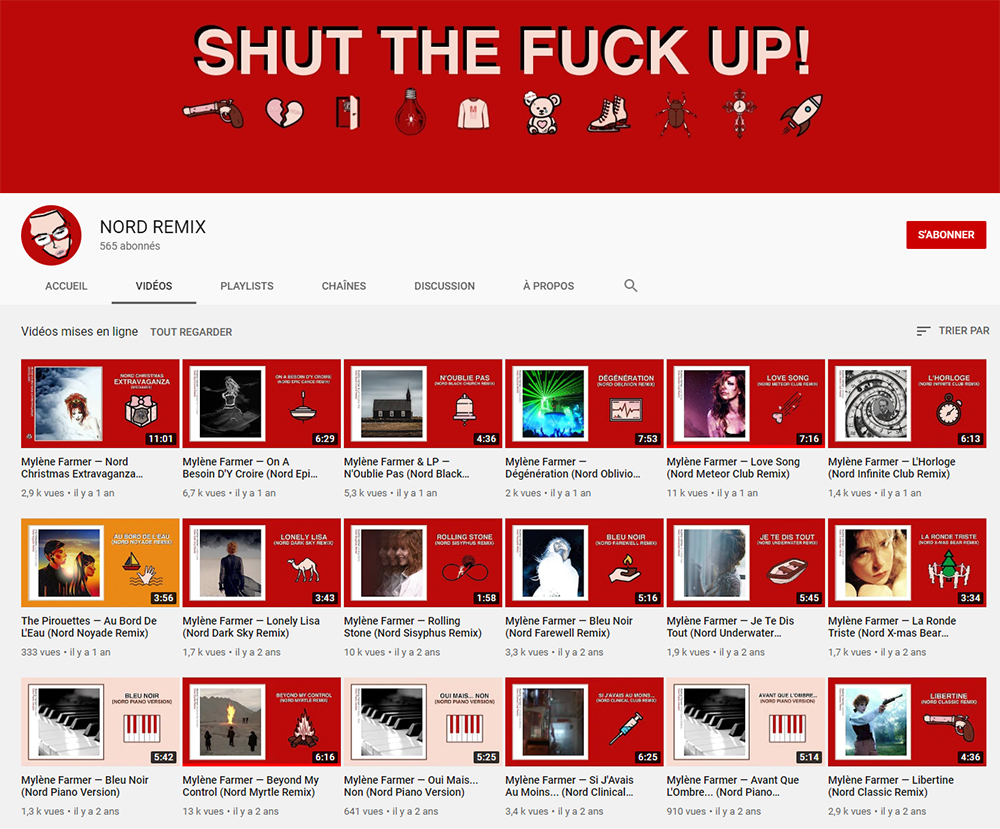Click the light bulb banner icon
Viewport: 1000px width, 829px height.
tap(410, 112)
